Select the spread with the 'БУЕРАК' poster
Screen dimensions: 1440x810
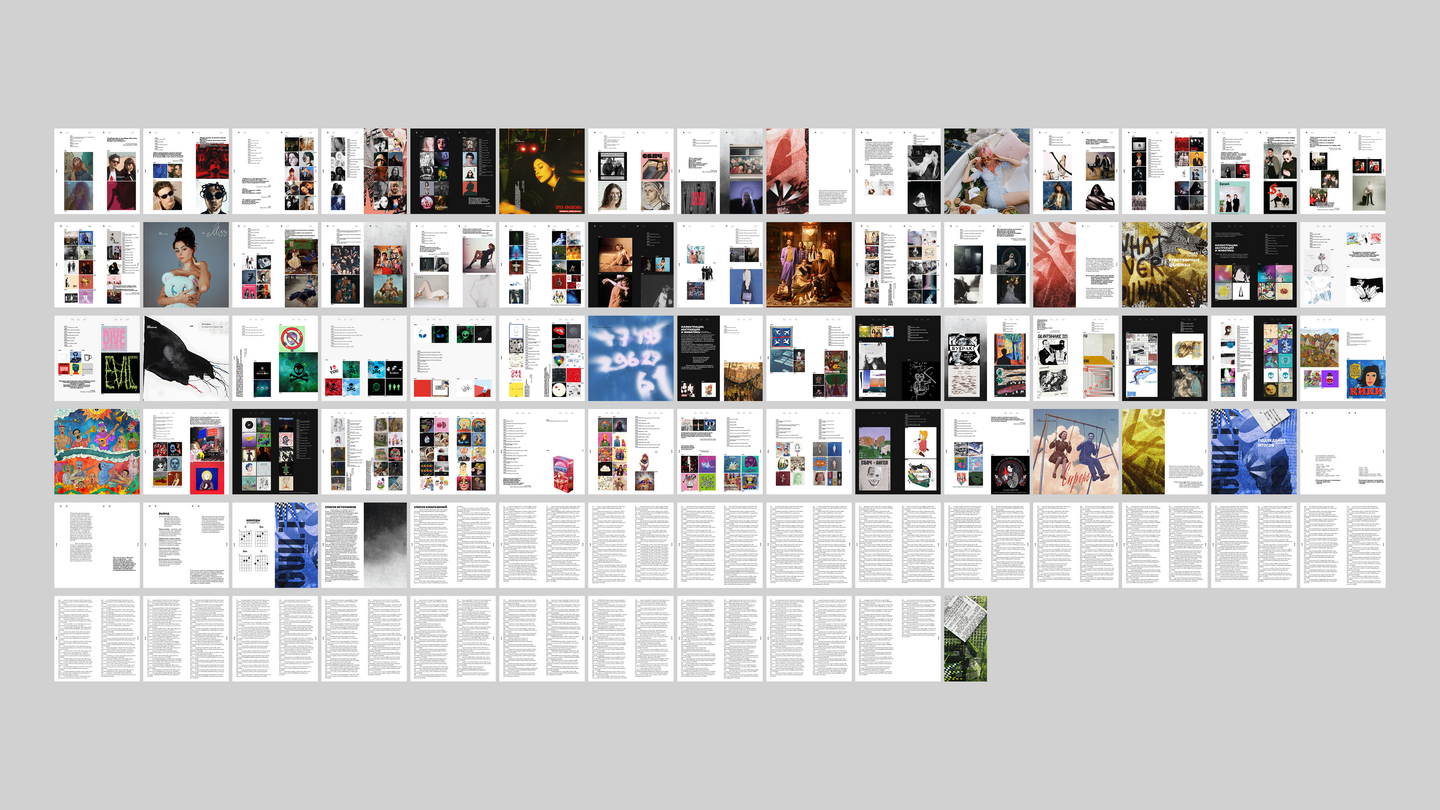[986, 358]
